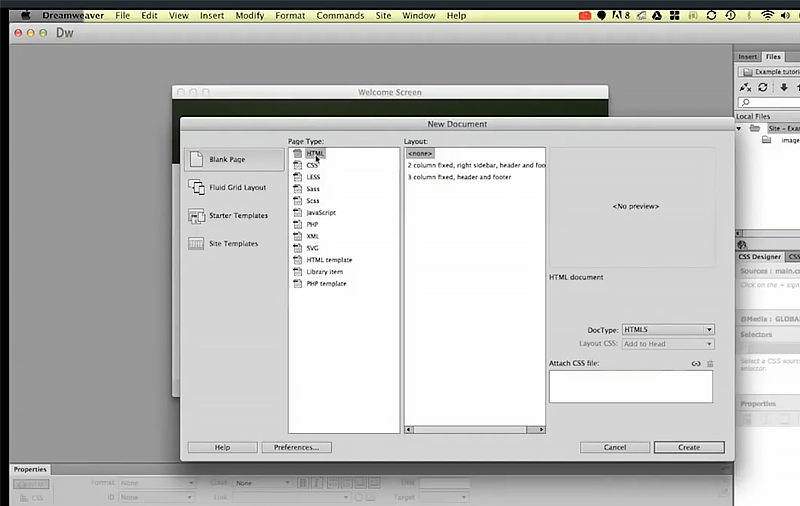
Task: Choose LESS page type
Action: click(313, 177)
